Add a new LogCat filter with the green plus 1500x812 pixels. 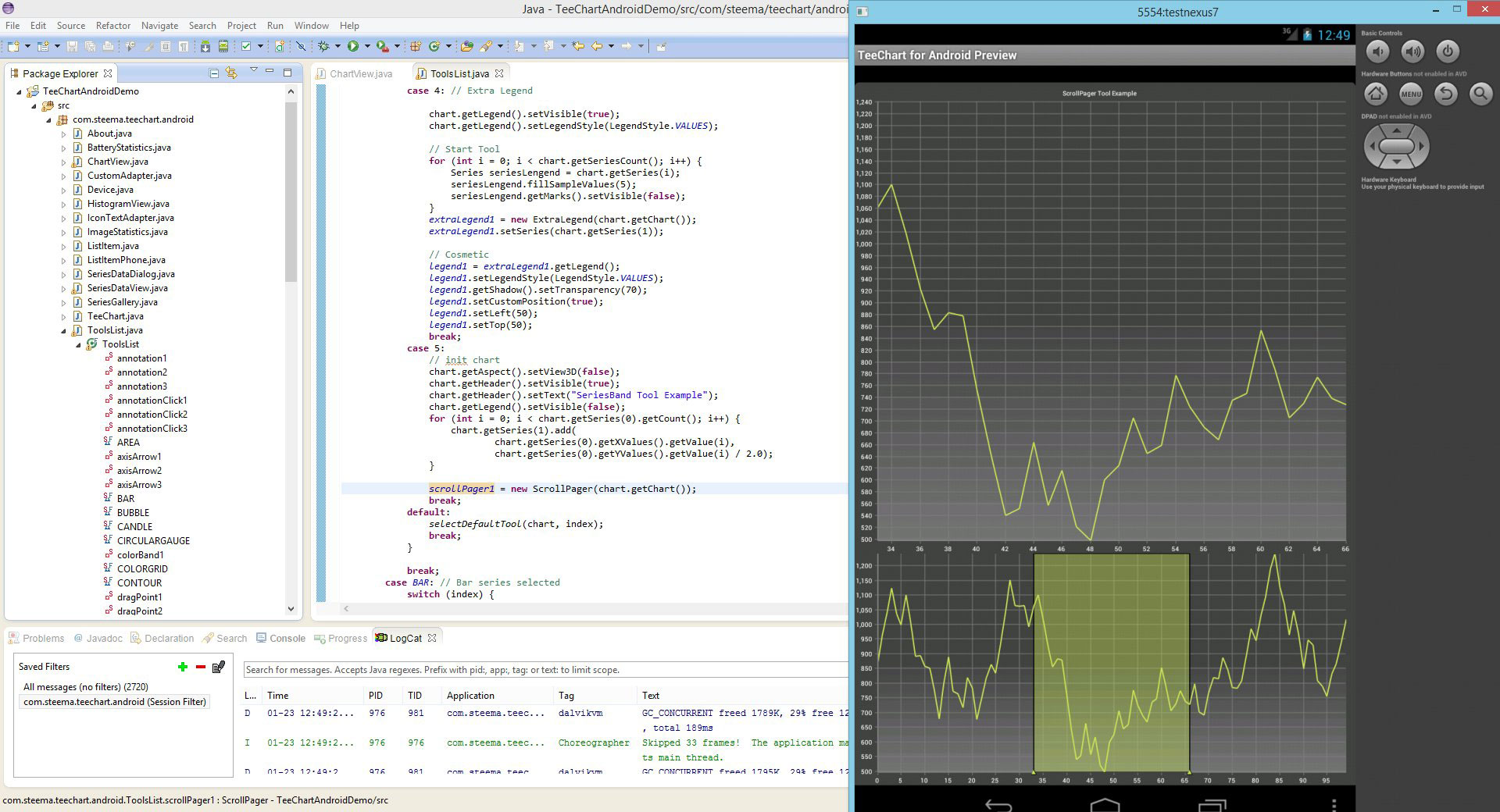point(183,667)
